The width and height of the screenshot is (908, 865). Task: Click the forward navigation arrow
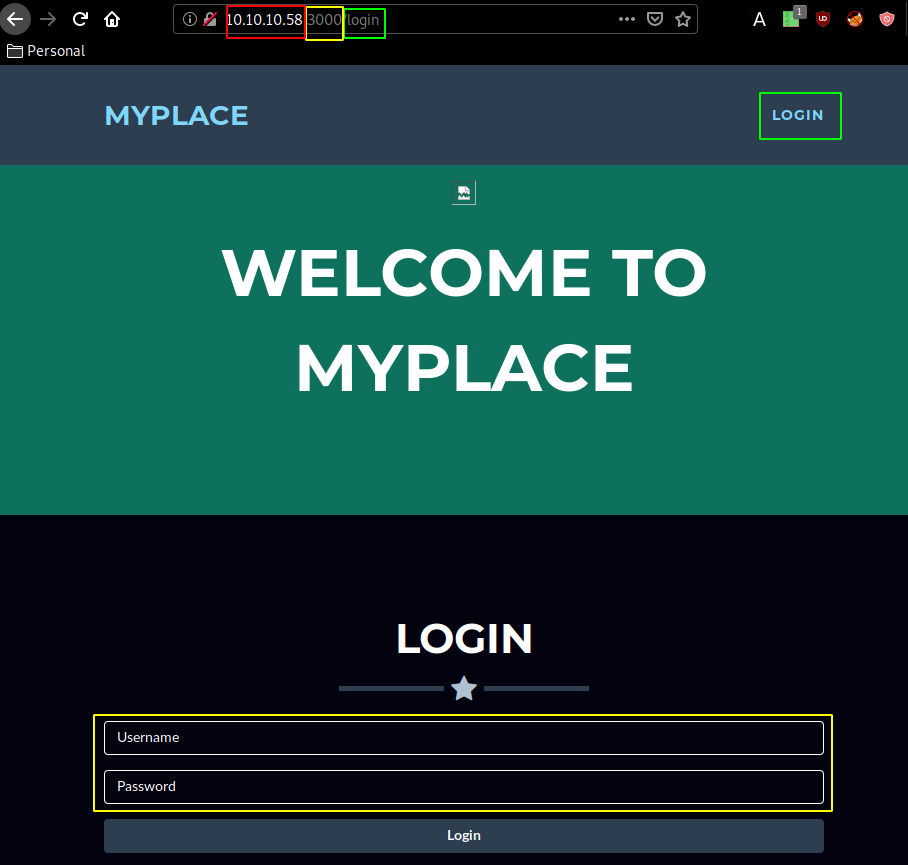[x=48, y=19]
